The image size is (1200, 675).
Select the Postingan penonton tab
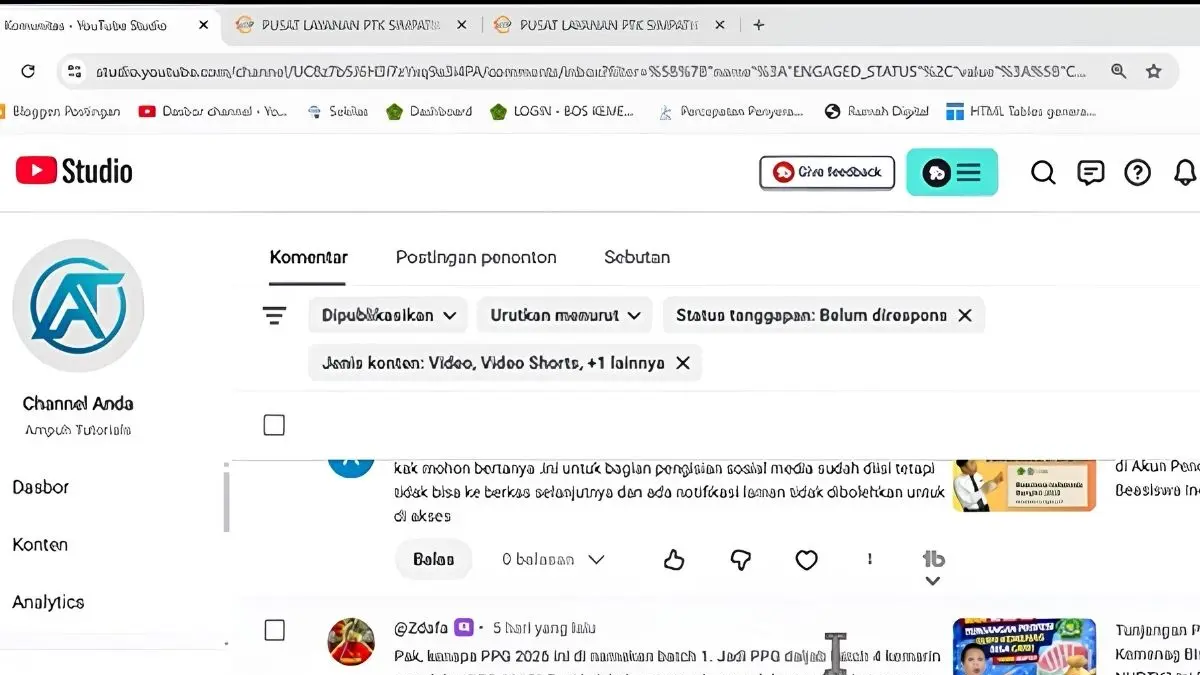[476, 257]
